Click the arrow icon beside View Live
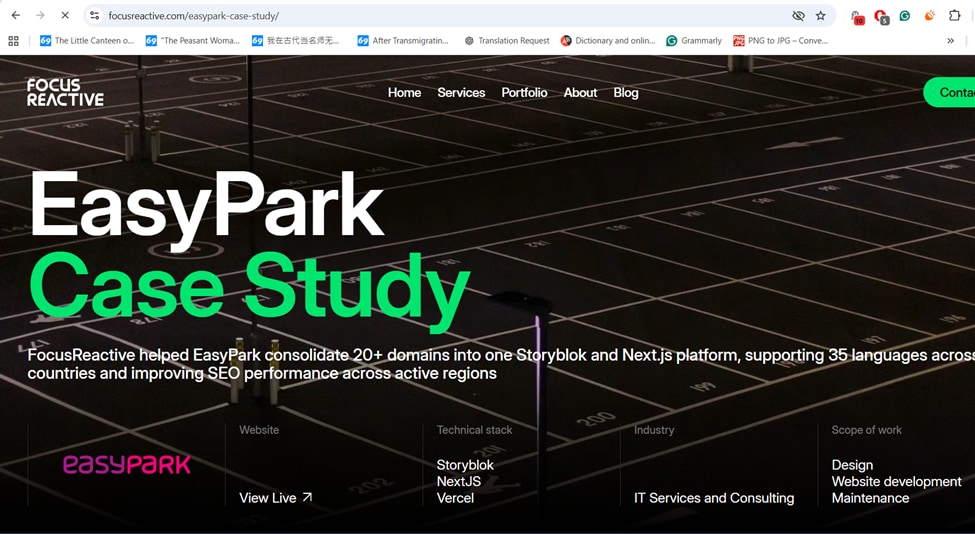Screen dimensions: 975x534 coord(307,497)
